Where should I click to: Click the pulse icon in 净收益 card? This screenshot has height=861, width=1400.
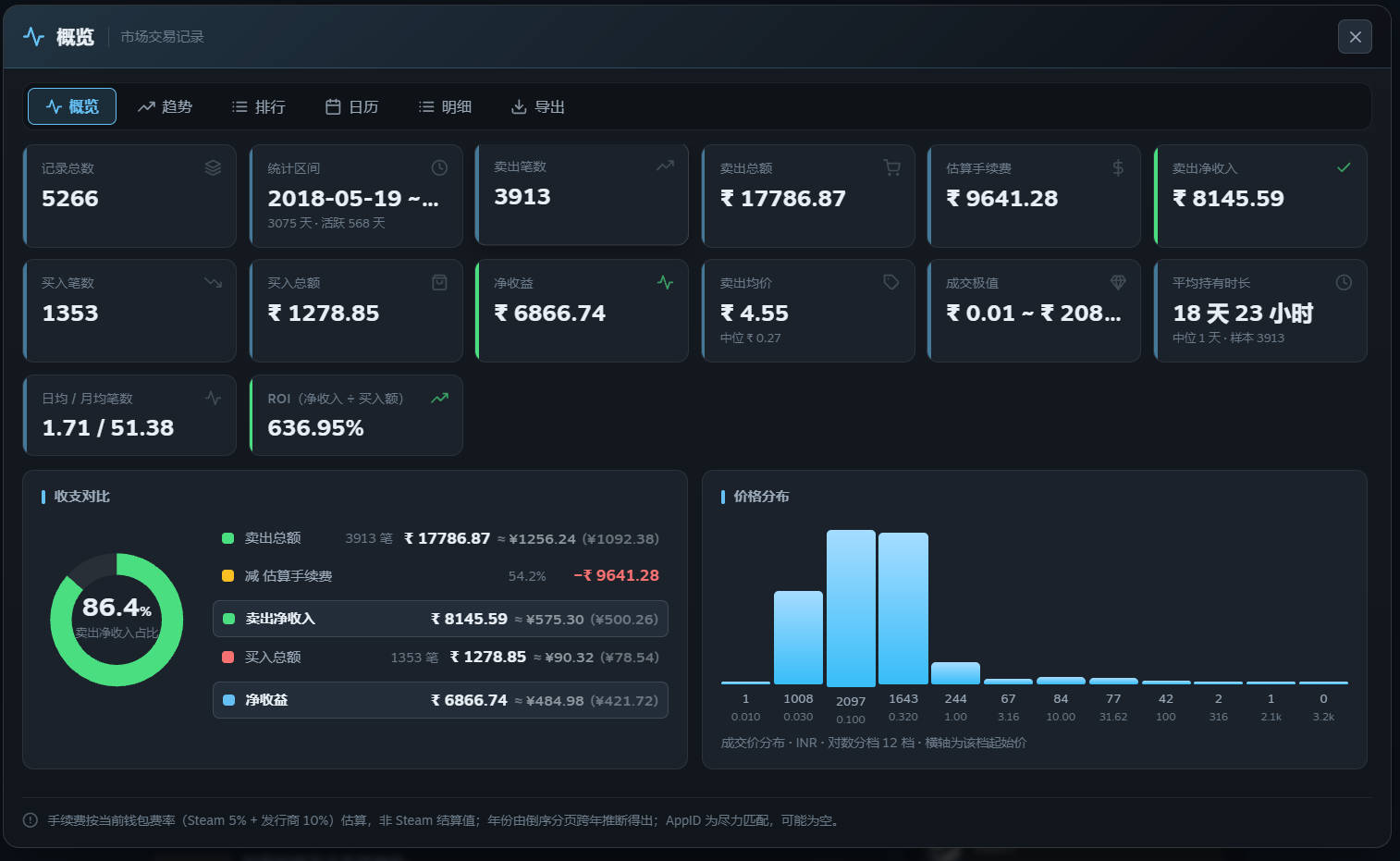665,282
